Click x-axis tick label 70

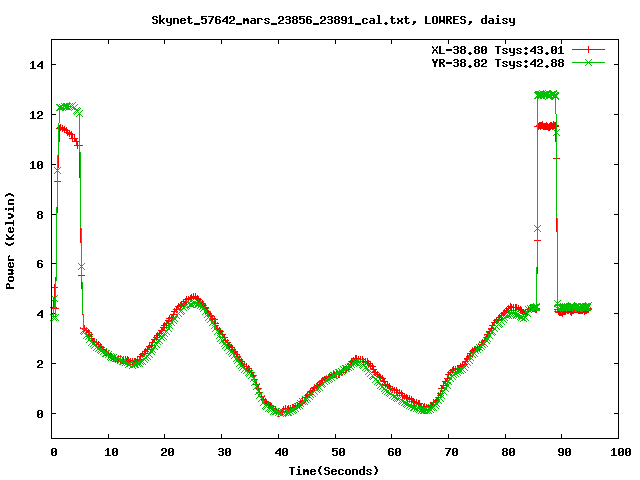(451, 452)
